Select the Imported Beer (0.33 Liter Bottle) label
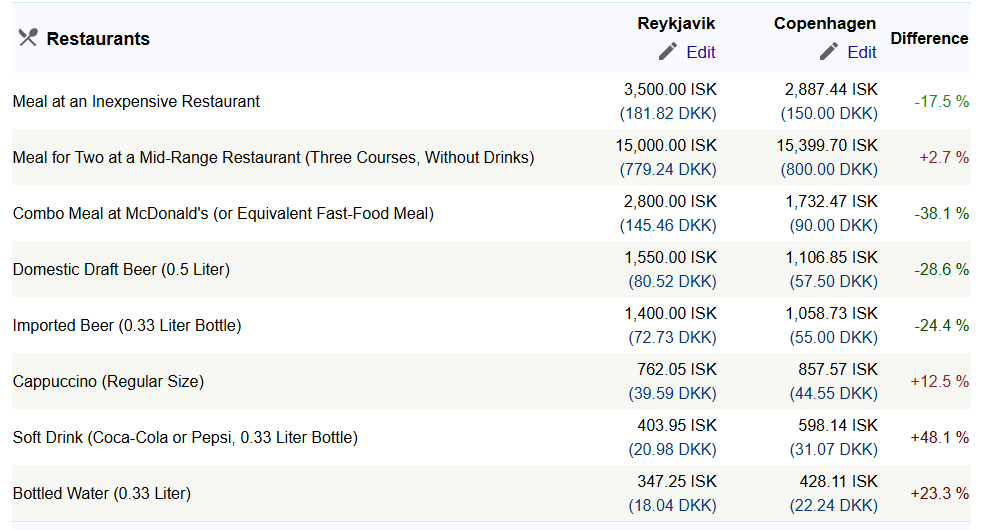The image size is (1008, 530). pos(127,325)
